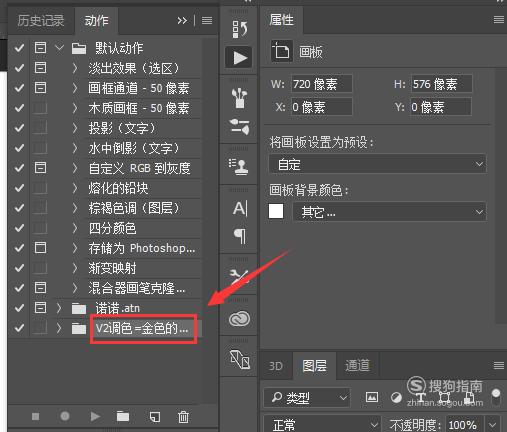Click the white artboard background color swatch
Screen dimensions: 507x432
(x=276, y=211)
